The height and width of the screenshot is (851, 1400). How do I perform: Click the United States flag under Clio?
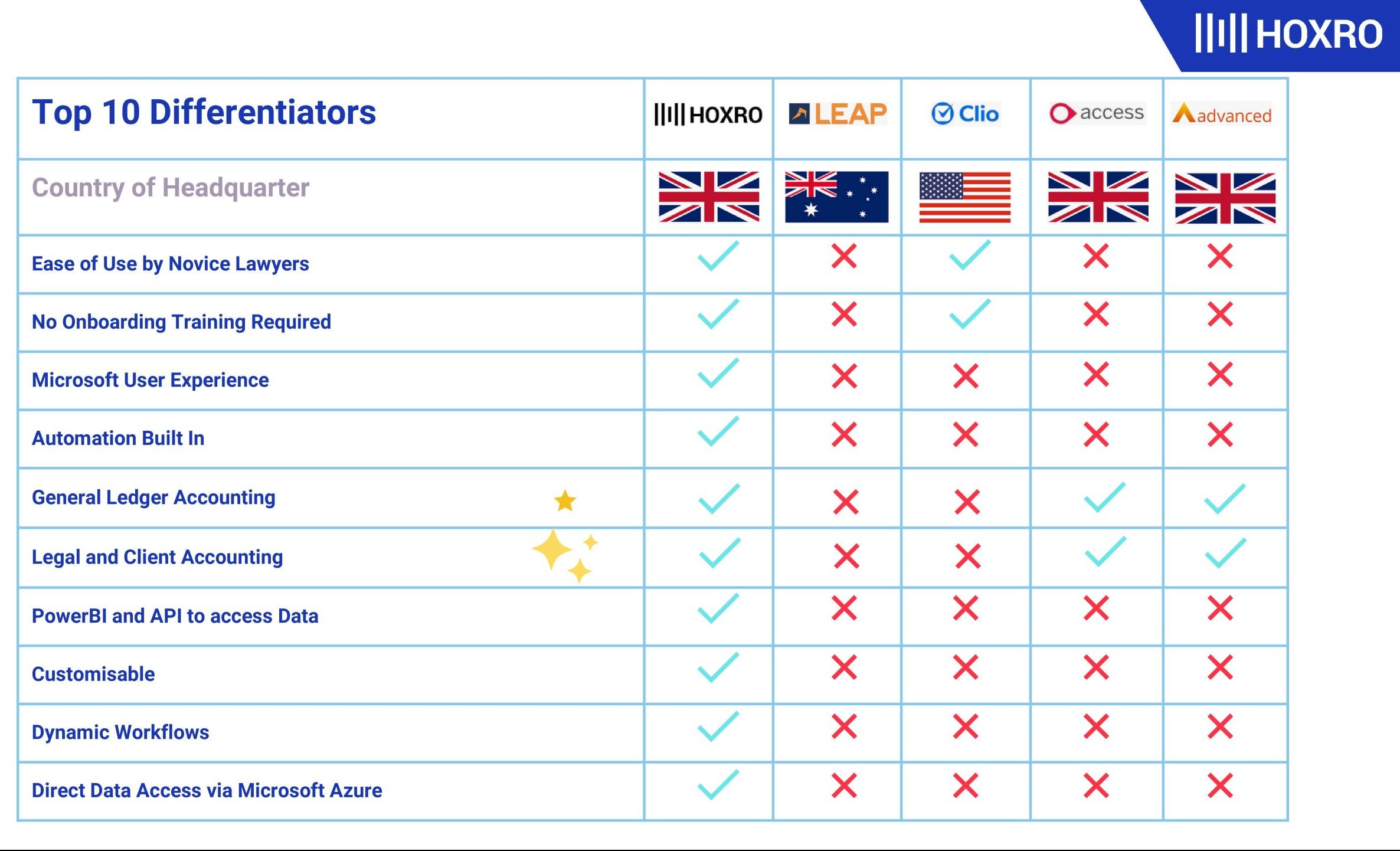pyautogui.click(x=965, y=197)
